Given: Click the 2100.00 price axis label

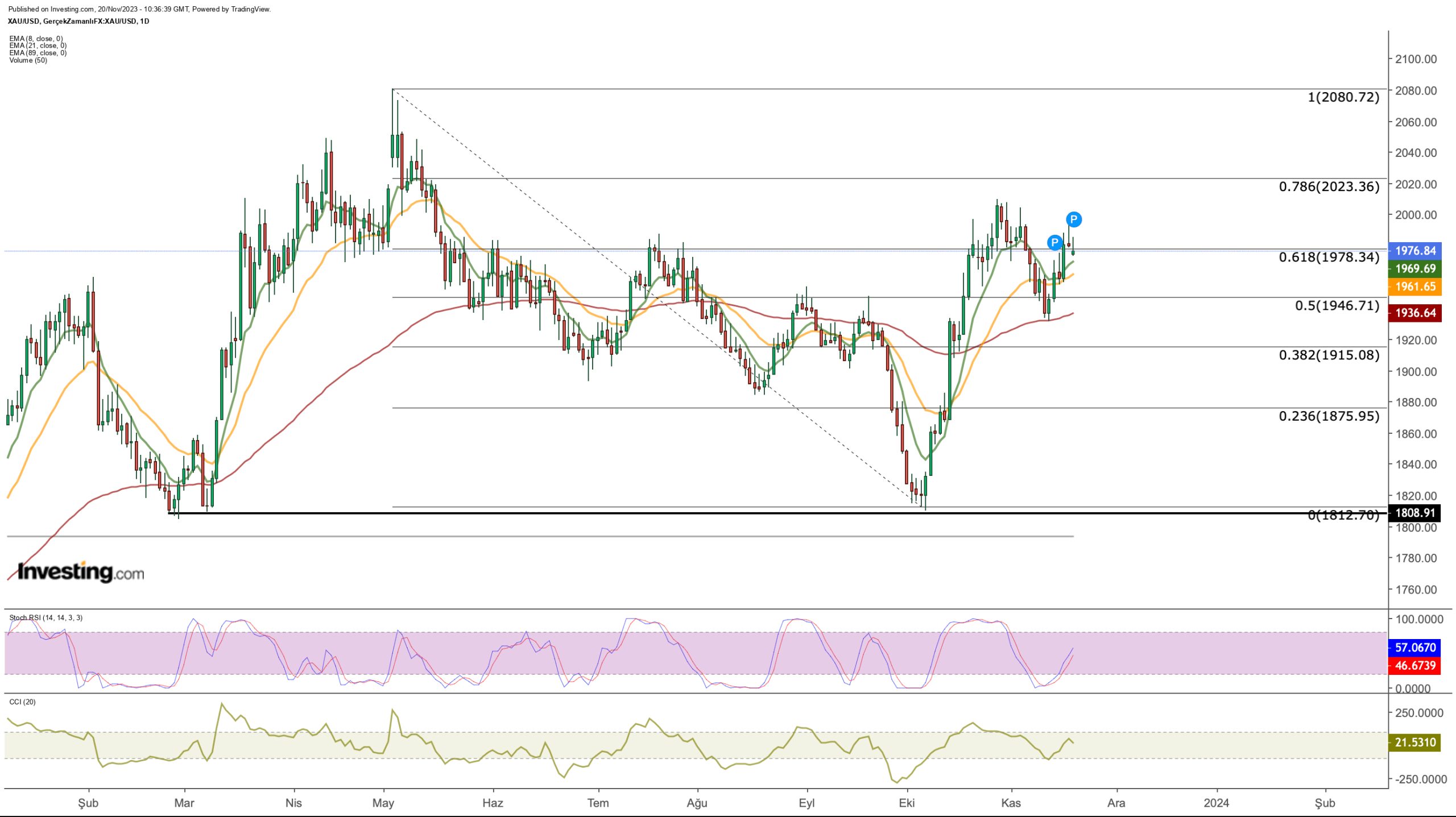Looking at the screenshot, I should pyautogui.click(x=1416, y=59).
